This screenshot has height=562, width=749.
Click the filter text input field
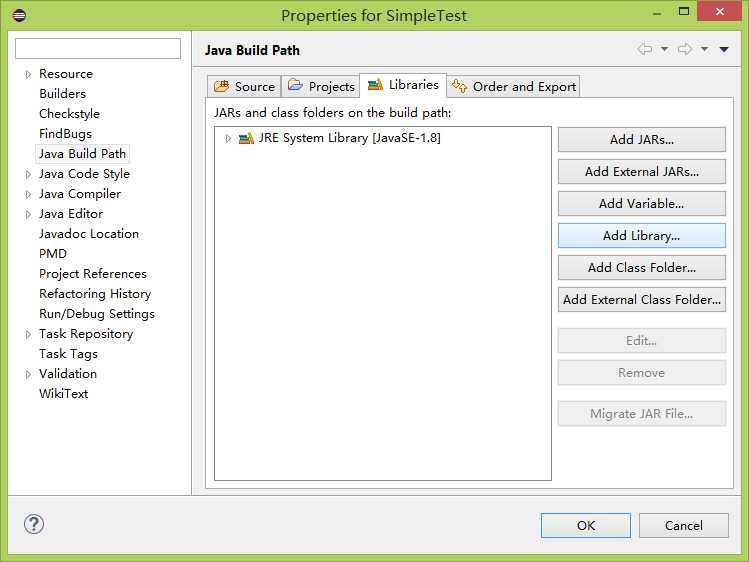pos(98,49)
